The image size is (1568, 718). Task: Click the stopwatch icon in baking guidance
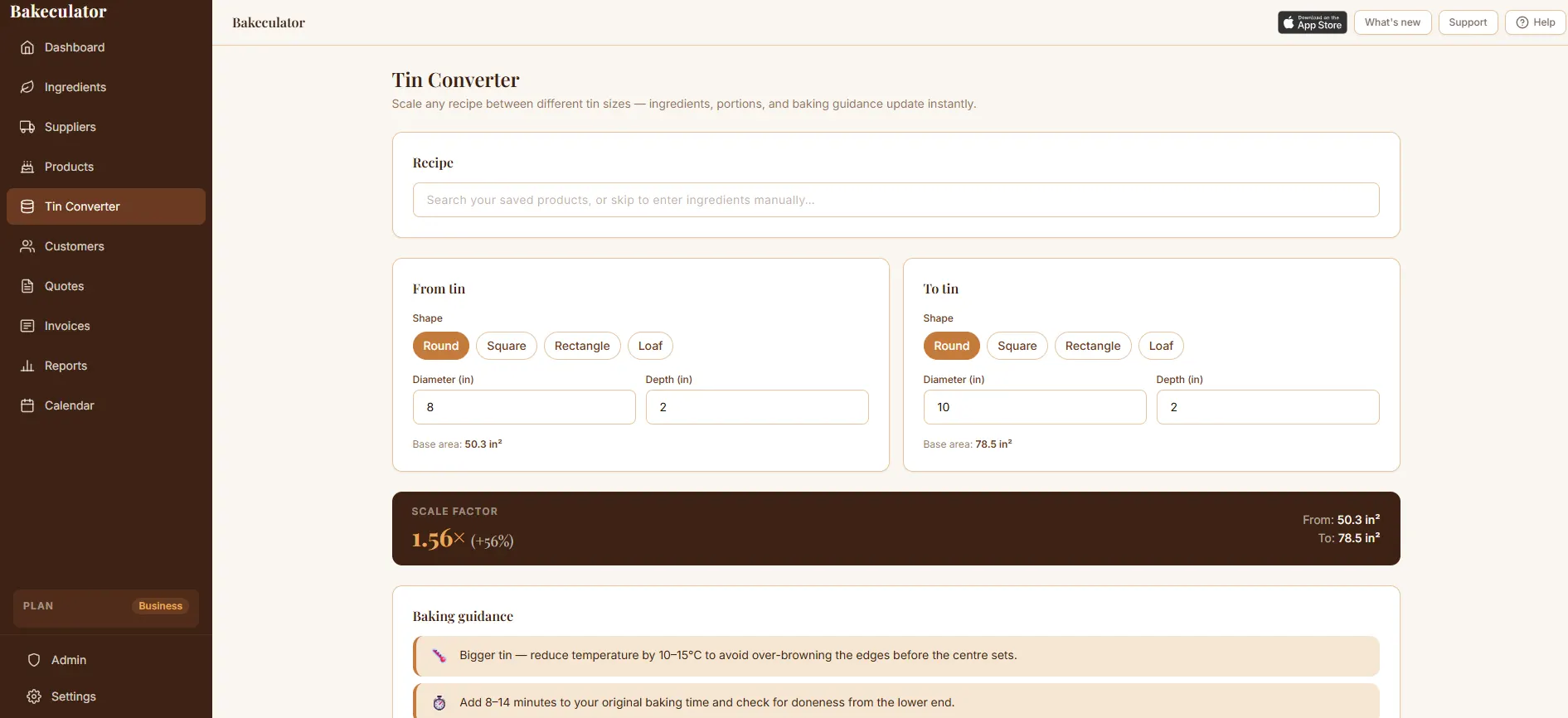(x=439, y=703)
